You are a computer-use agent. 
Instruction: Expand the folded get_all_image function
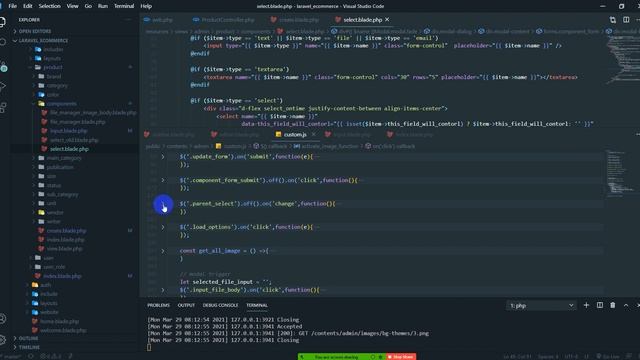tap(163, 251)
